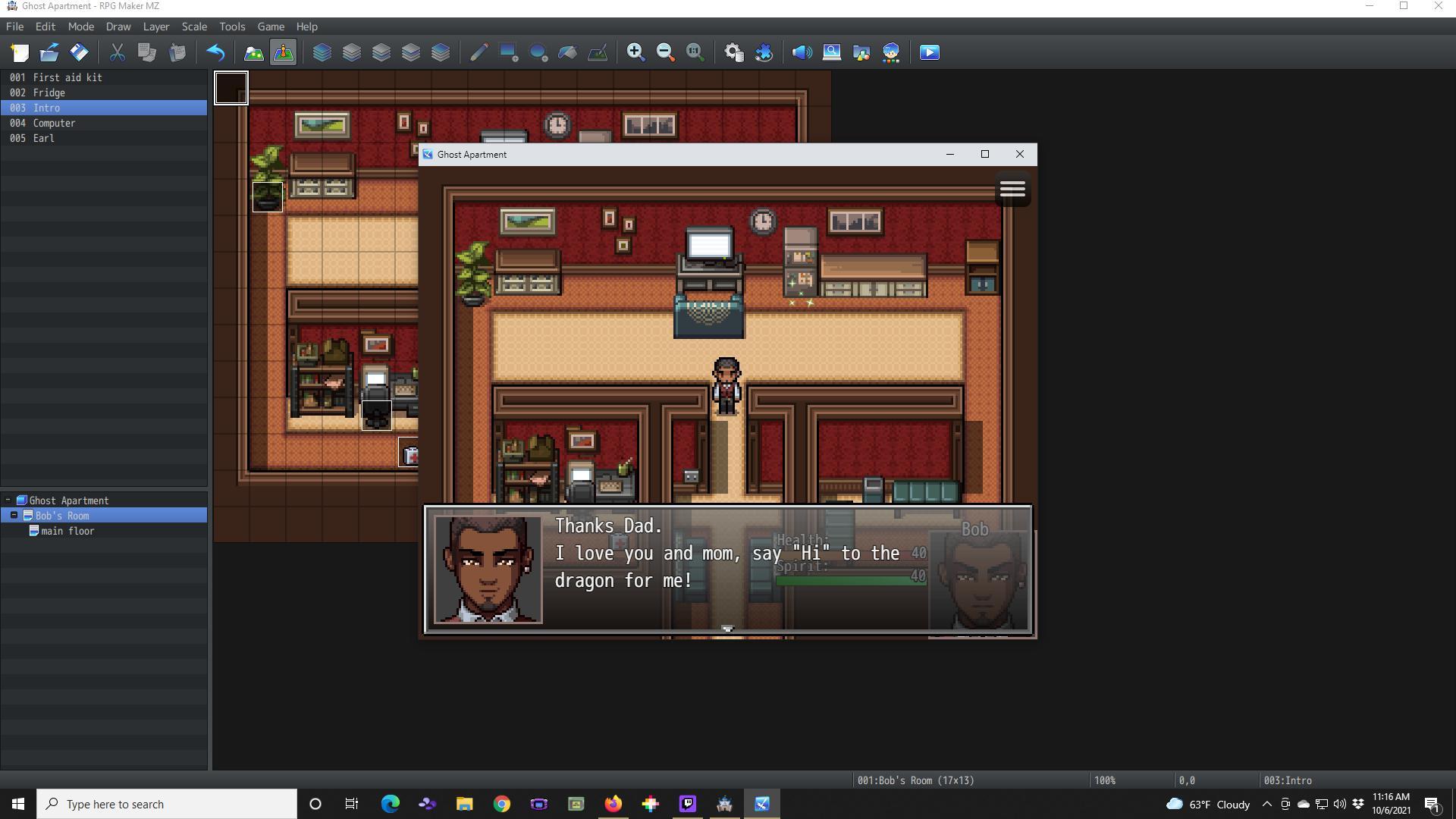Click the Zoom In magnifier

(x=635, y=52)
